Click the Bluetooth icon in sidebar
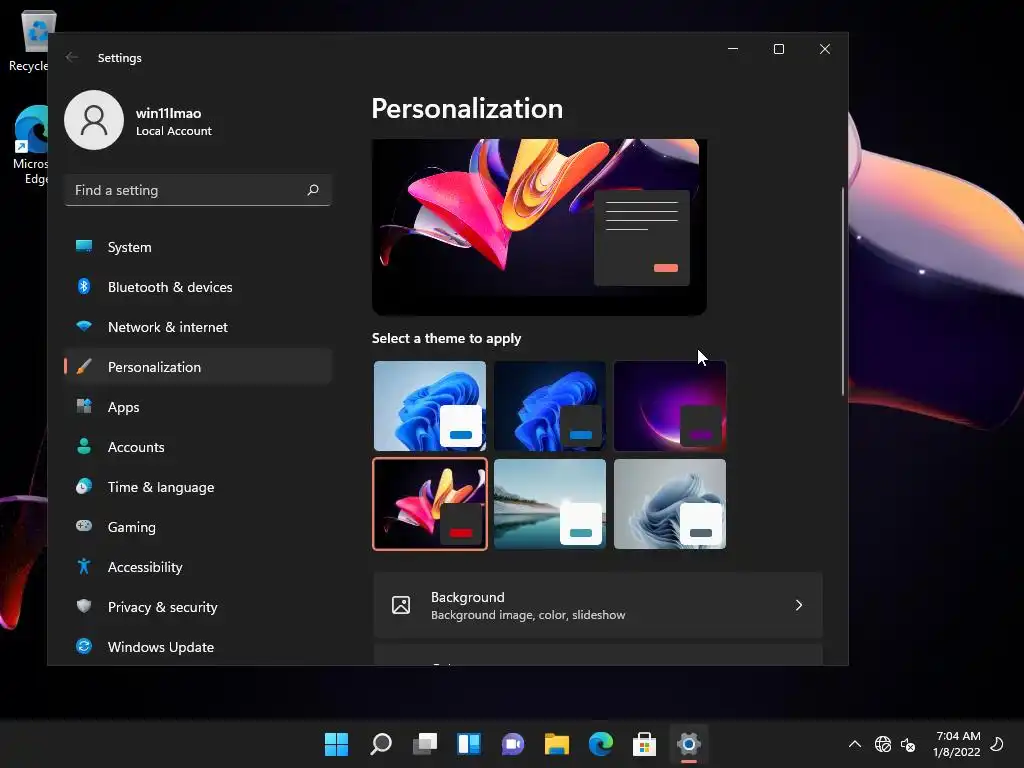This screenshot has height=768, width=1024. tap(84, 286)
